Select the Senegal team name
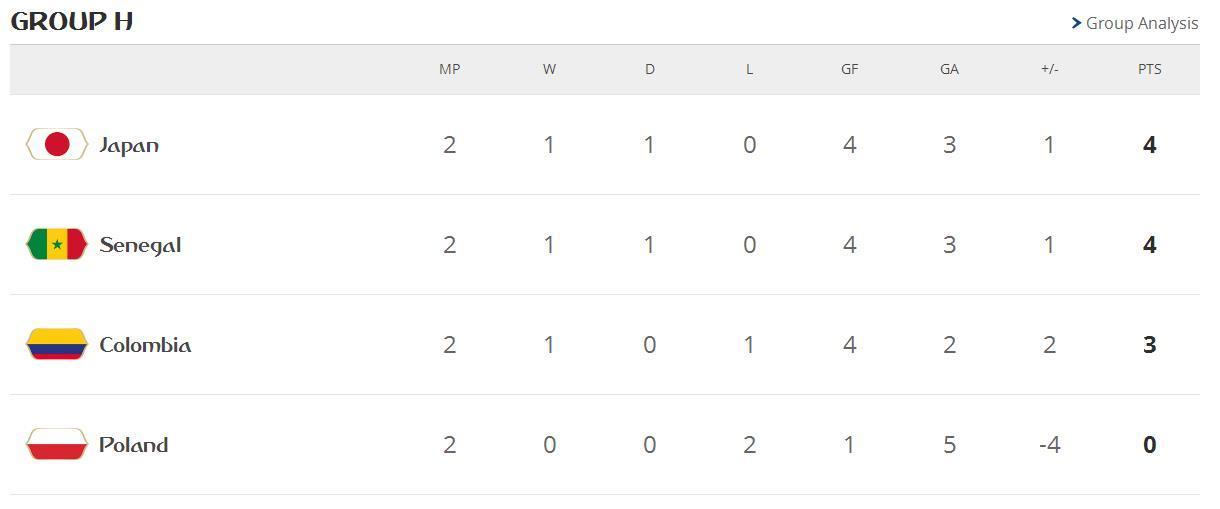Screen dimensions: 1220x509 (140, 246)
